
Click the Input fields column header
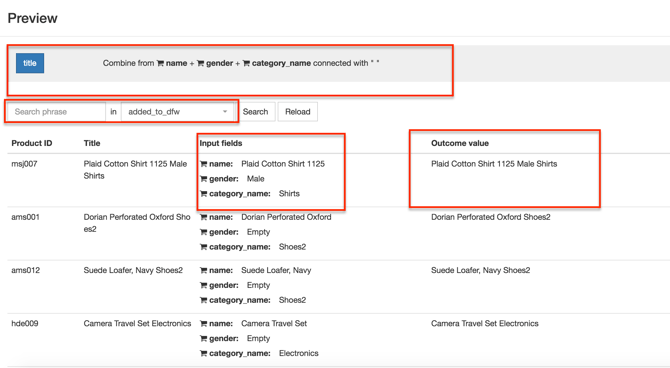[221, 143]
